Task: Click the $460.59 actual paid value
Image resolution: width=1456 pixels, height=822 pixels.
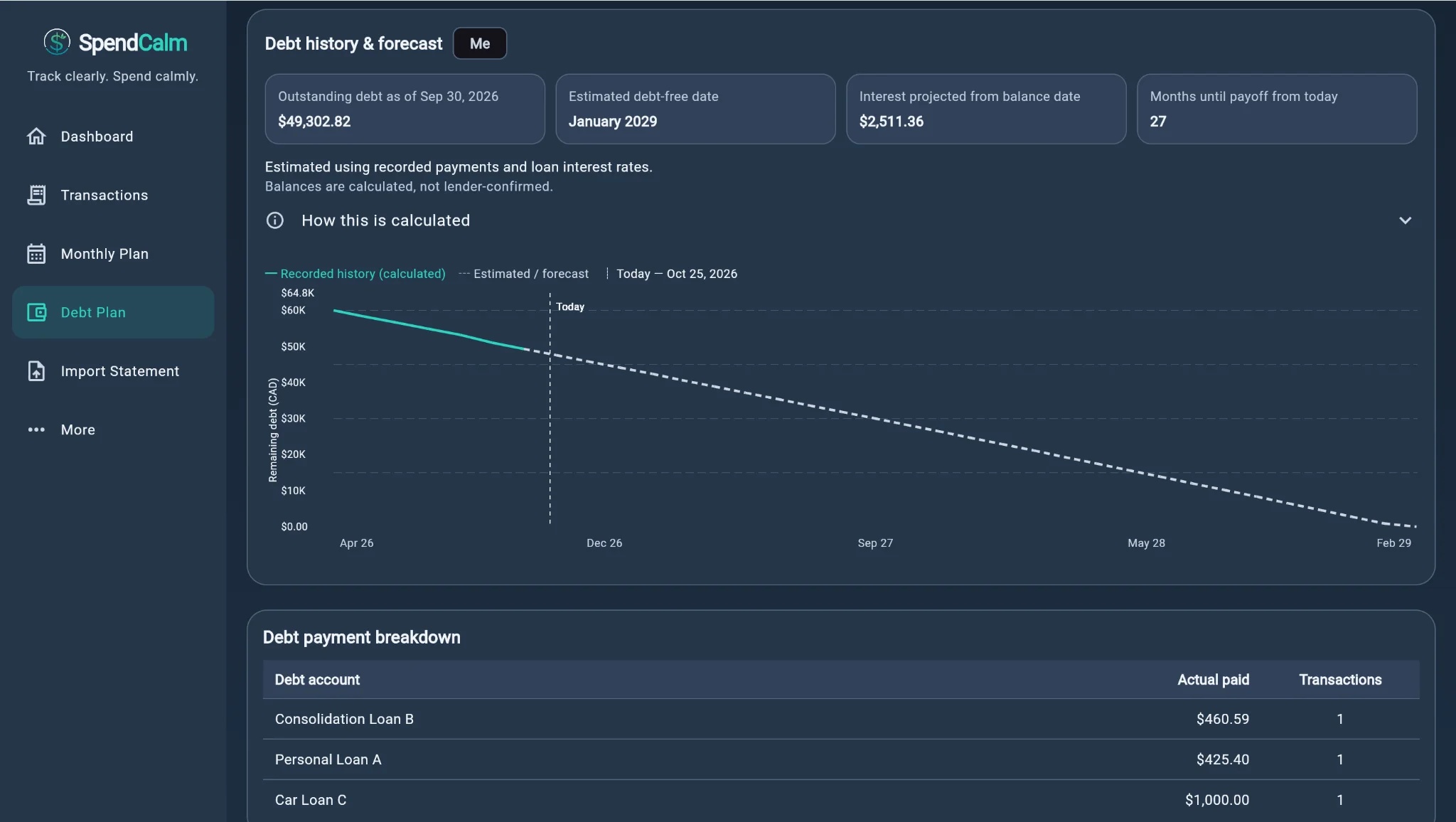Action: tap(1222, 719)
